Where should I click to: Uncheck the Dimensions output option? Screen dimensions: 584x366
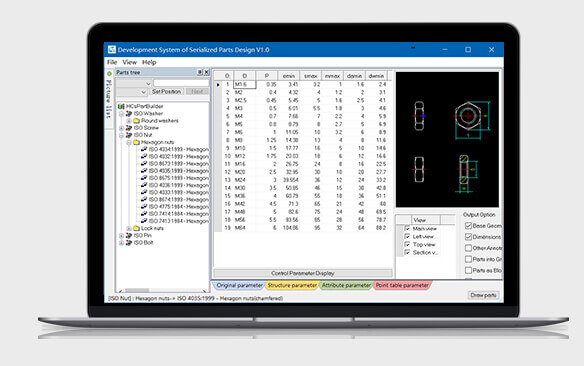[x=469, y=237]
